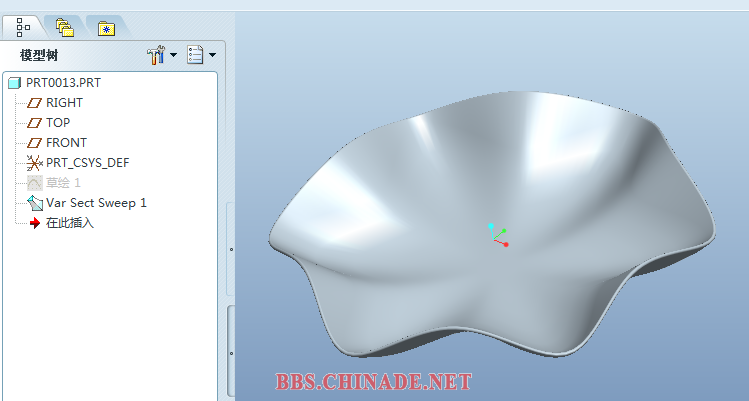This screenshot has width=749, height=401.
Task: Click the swept bowl surface model
Action: [492, 225]
